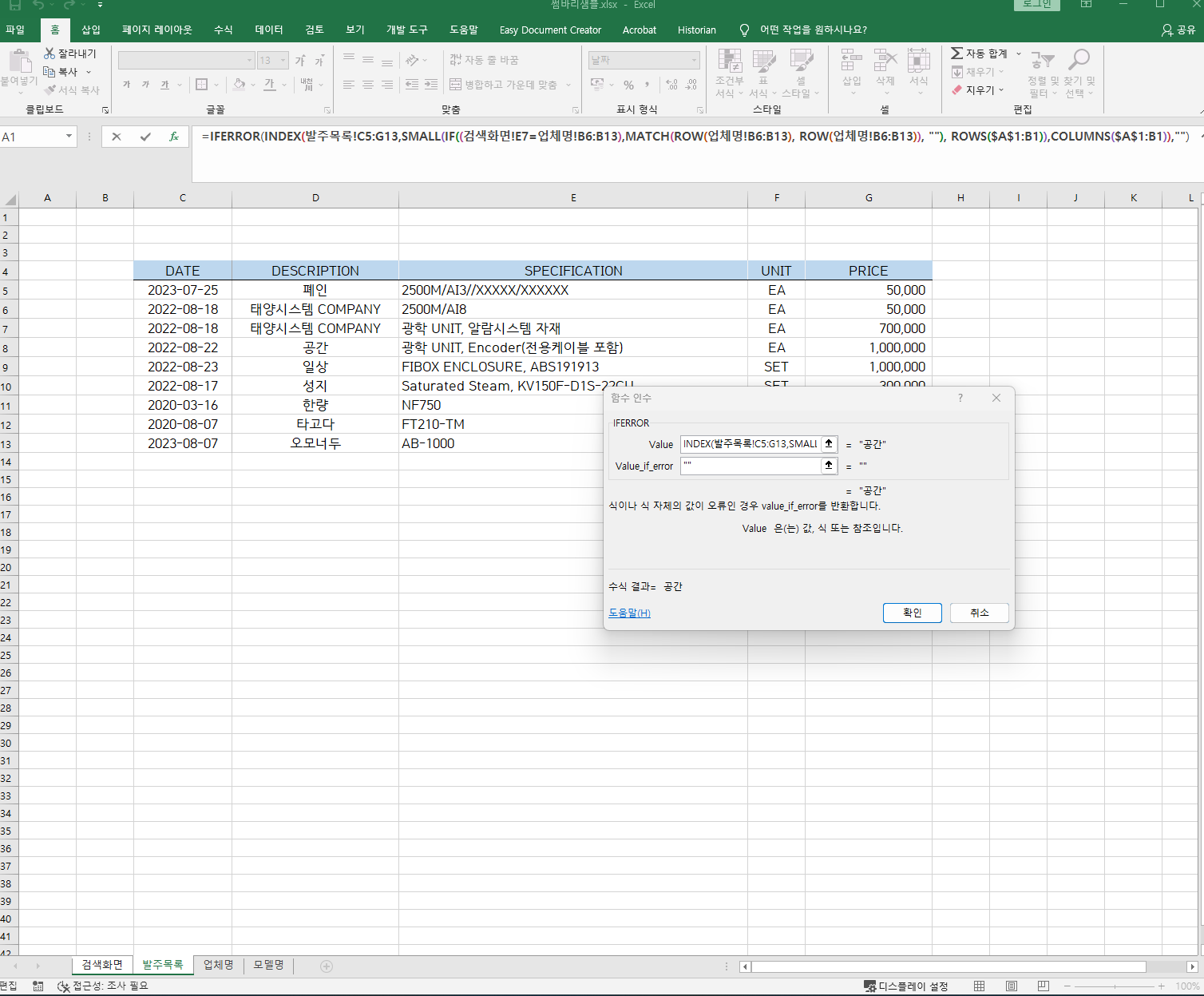Click the increase indent icon

coord(431,85)
